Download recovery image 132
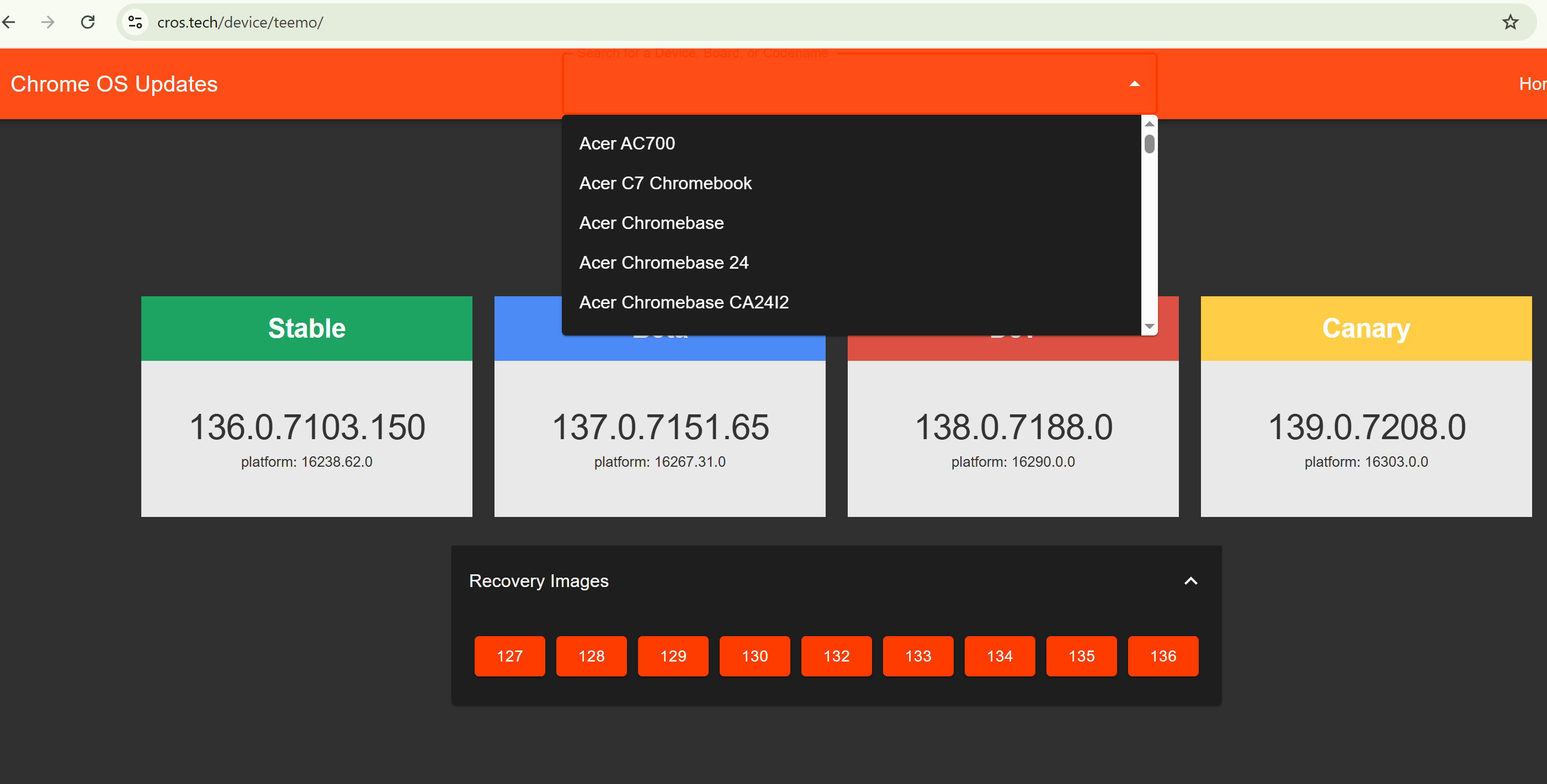The width and height of the screenshot is (1547, 784). (x=837, y=656)
